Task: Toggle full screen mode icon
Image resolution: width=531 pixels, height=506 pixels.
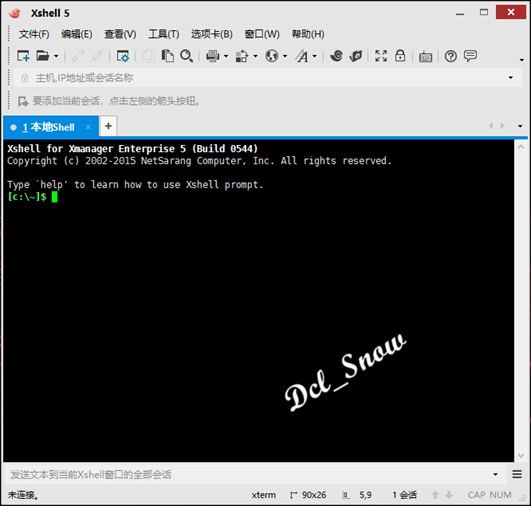Action: point(381,56)
